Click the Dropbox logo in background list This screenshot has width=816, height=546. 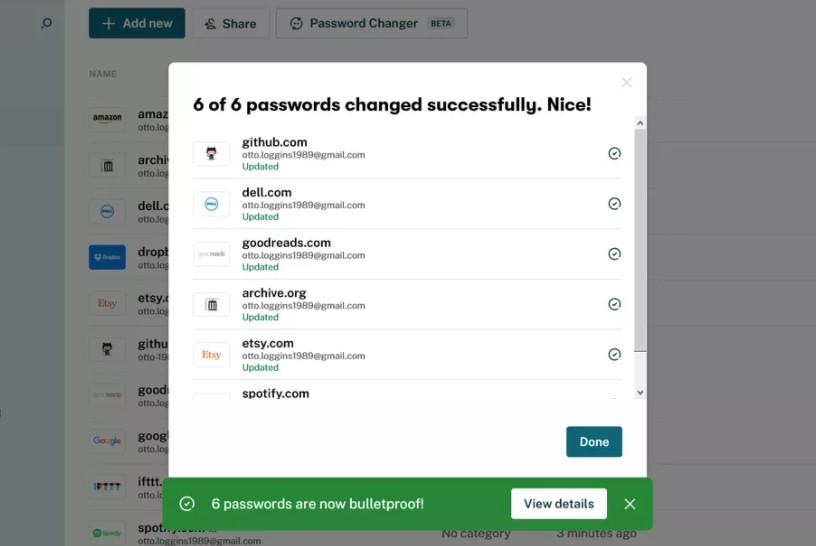(107, 257)
